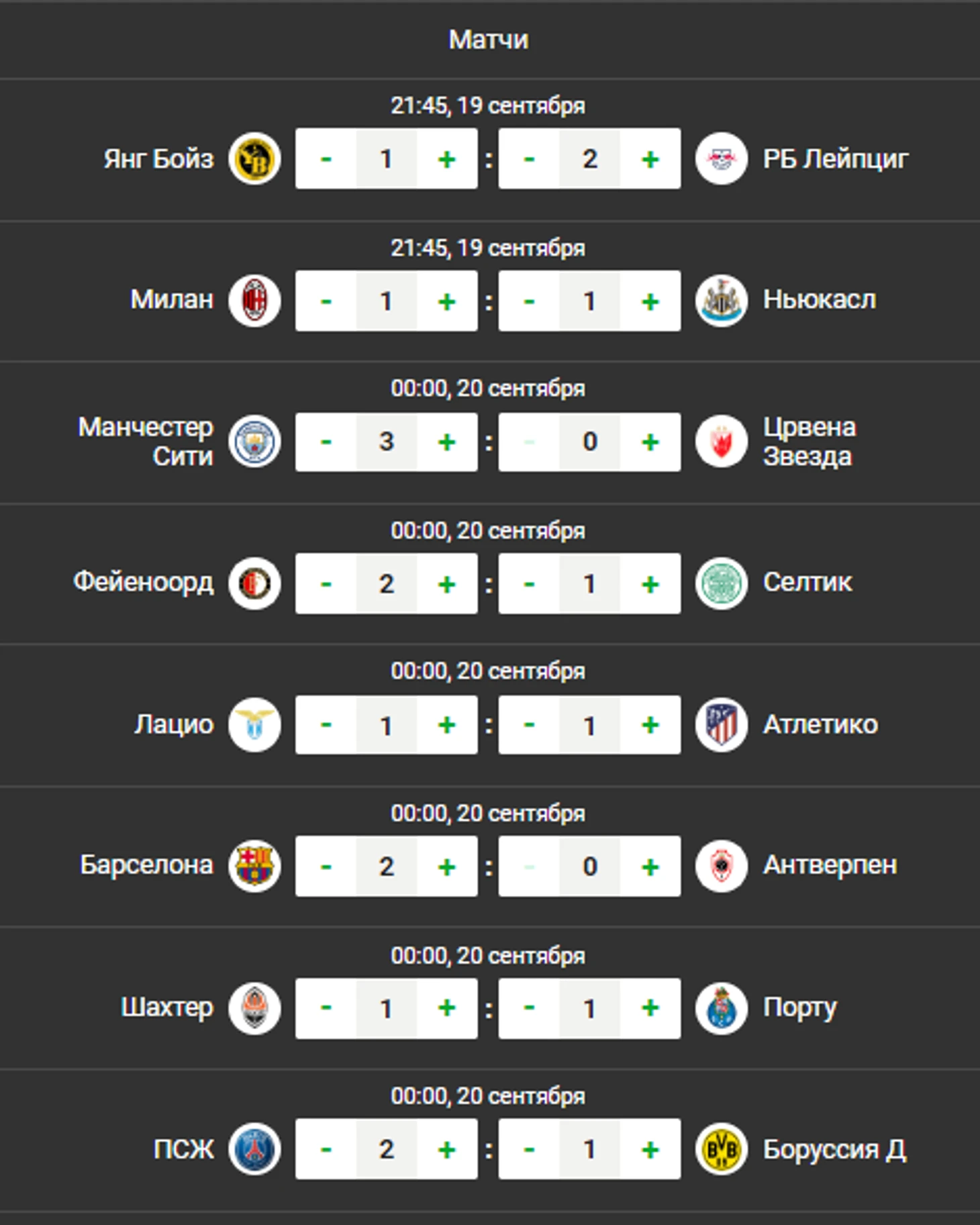Increase Crvena Zvezda score with plus
This screenshot has height=1225, width=980.
click(x=650, y=442)
